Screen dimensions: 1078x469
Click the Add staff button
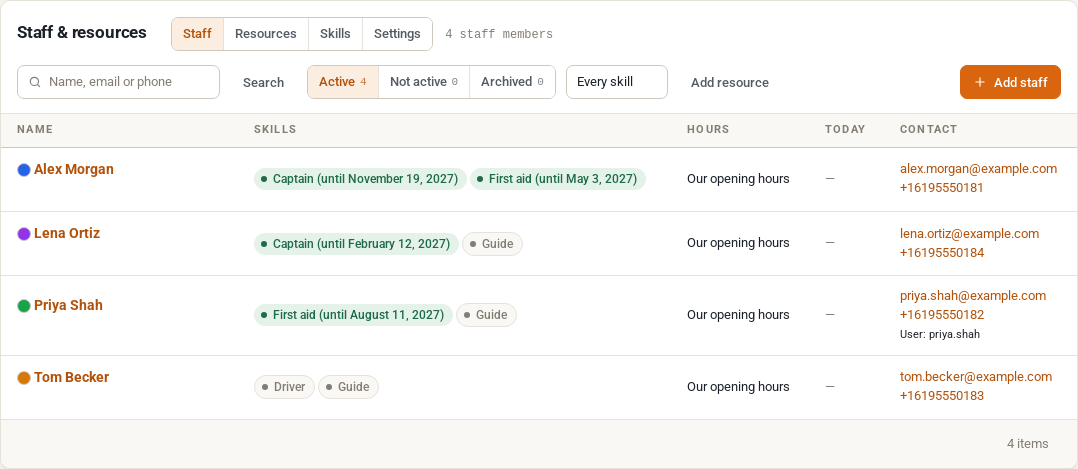pos(1010,83)
